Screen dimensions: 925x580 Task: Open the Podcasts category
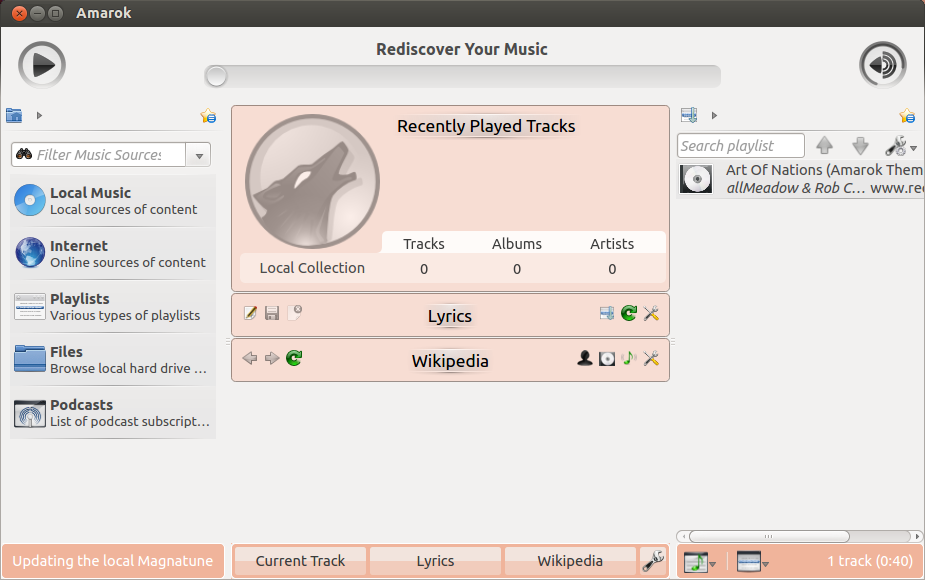click(x=113, y=413)
